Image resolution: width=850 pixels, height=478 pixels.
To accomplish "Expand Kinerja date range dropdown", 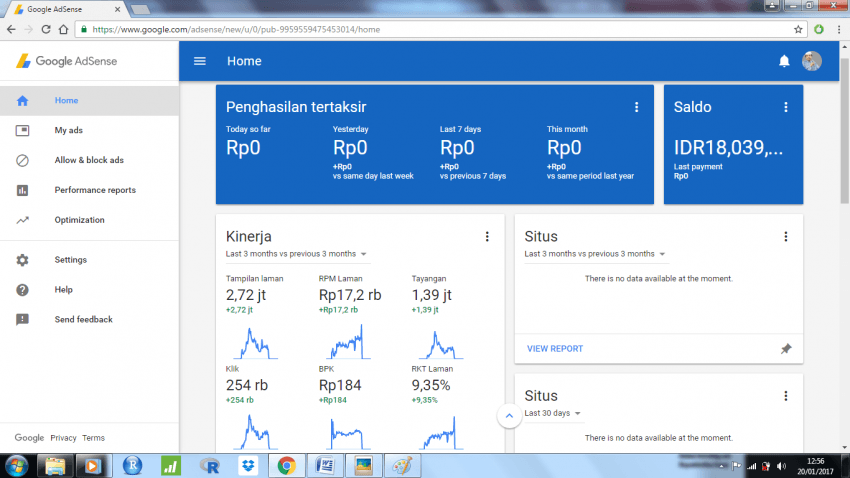I will (x=364, y=254).
